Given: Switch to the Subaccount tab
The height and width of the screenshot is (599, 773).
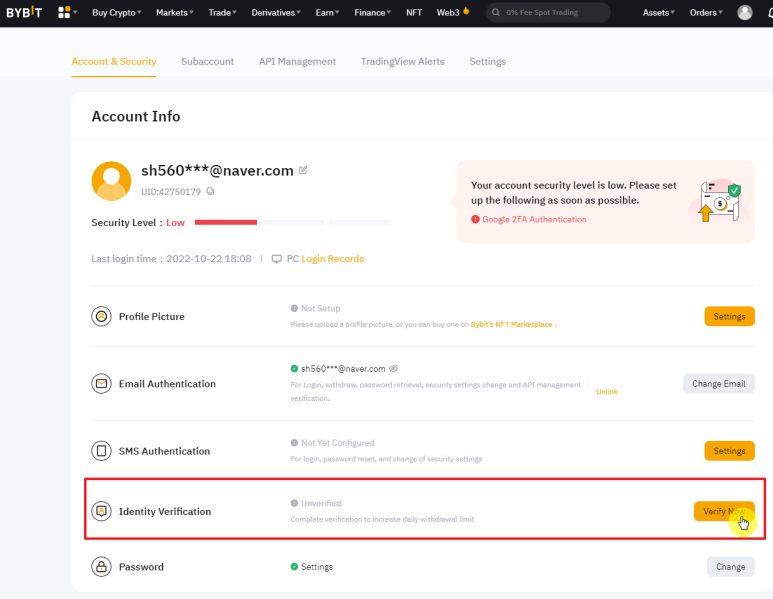Looking at the screenshot, I should point(208,62).
